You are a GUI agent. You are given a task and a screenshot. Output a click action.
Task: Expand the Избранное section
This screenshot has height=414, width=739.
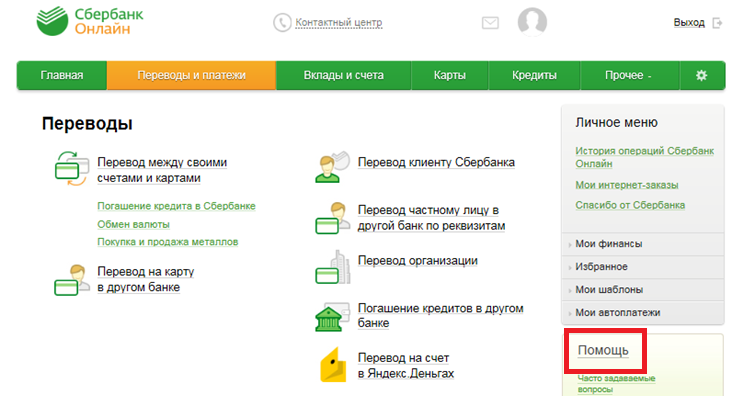(643, 267)
